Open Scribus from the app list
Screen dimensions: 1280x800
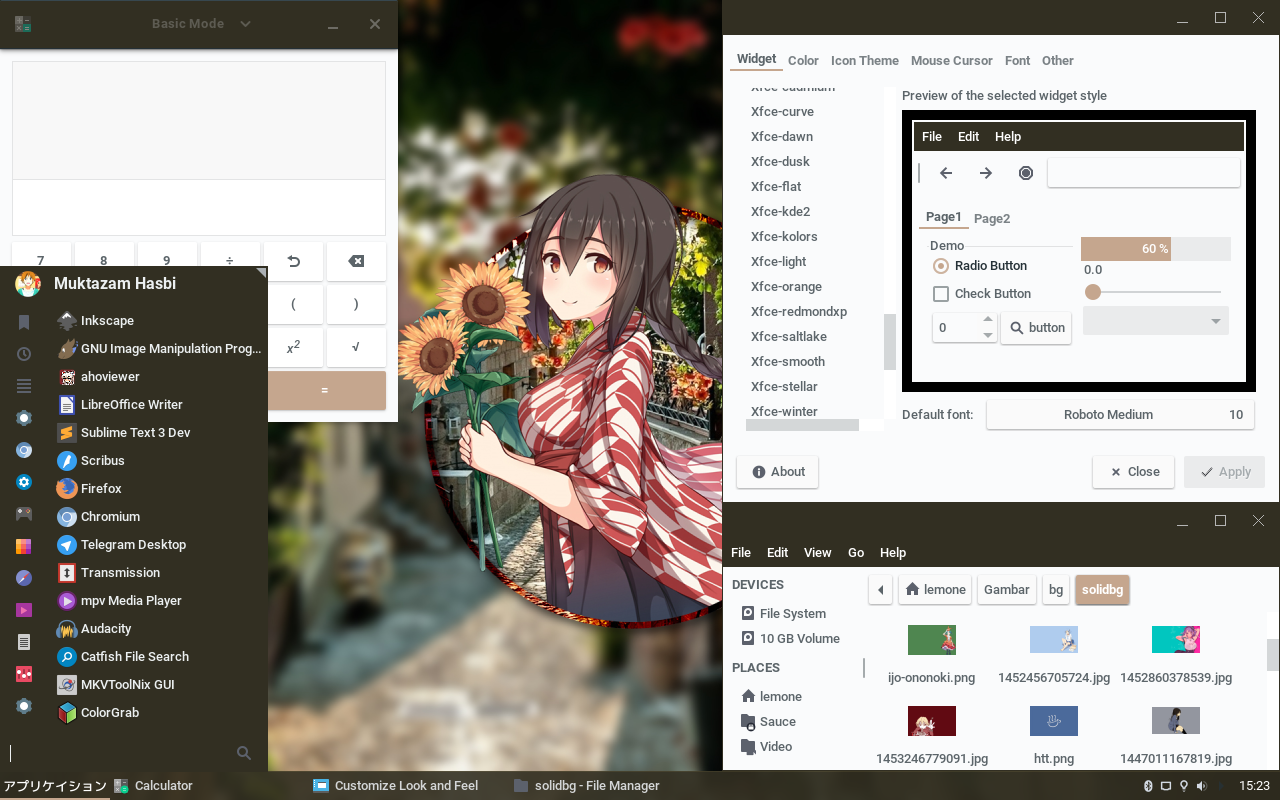coord(160,461)
